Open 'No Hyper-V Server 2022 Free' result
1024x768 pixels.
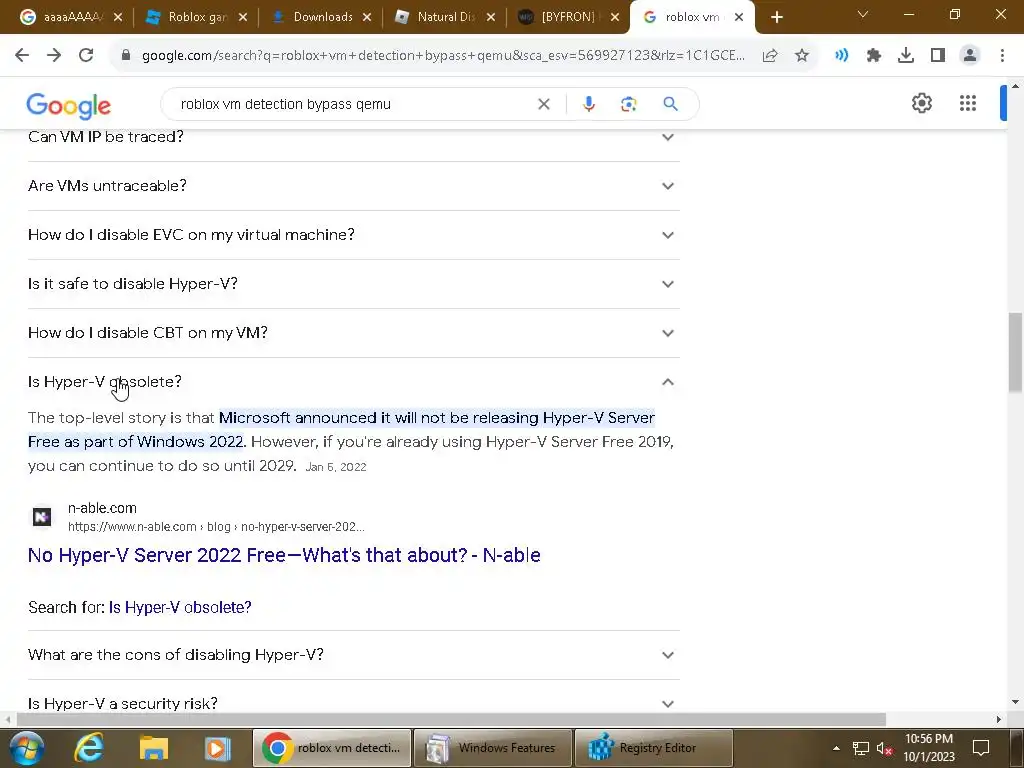284,555
